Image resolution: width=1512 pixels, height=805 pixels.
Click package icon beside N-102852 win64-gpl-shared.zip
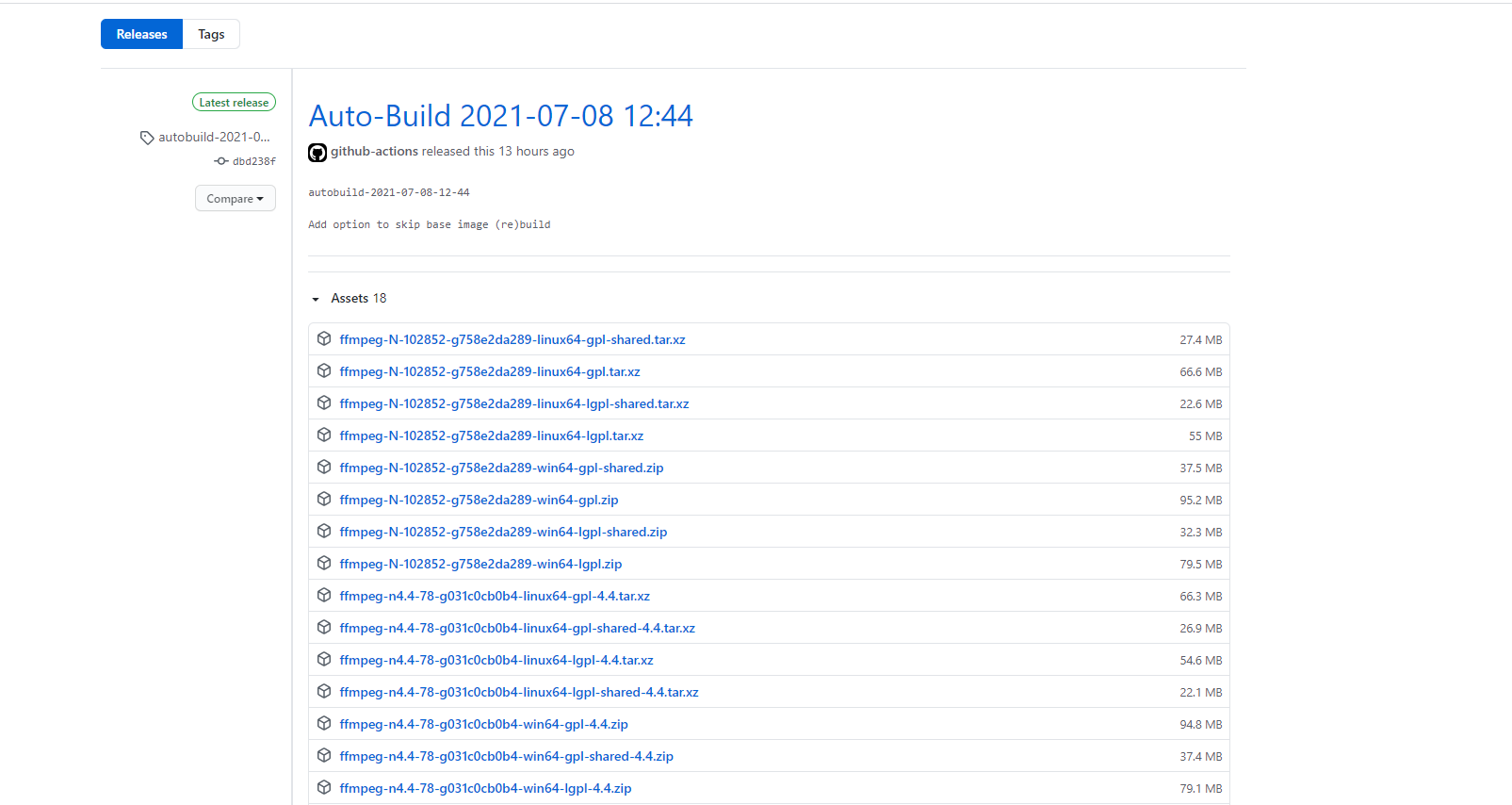tap(324, 467)
